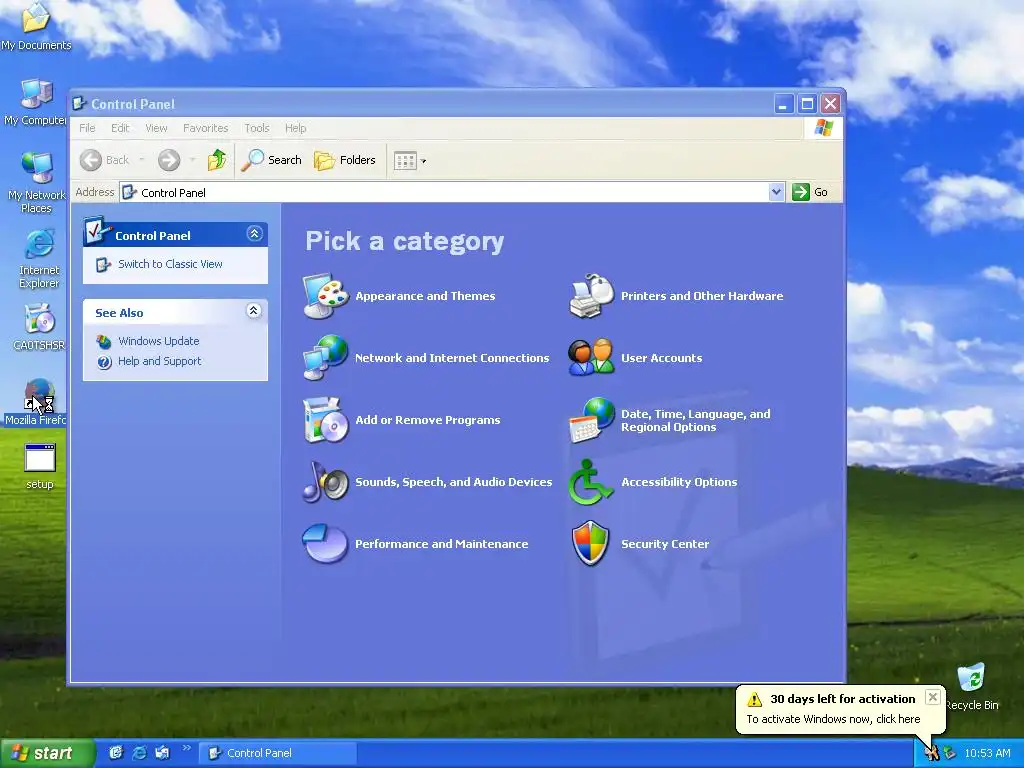This screenshot has height=768, width=1024.
Task: Click the Appearance and Themes text link
Action: [x=425, y=296]
